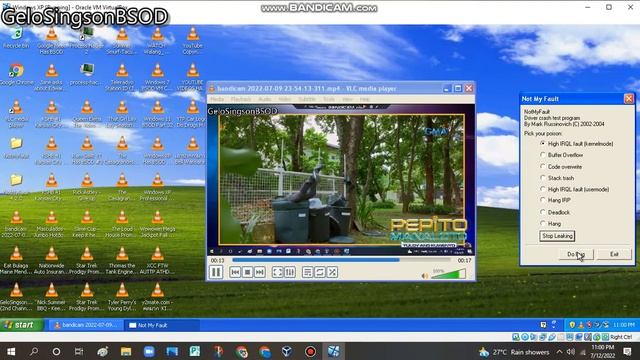Stop playback in VLC

[x=247, y=272]
